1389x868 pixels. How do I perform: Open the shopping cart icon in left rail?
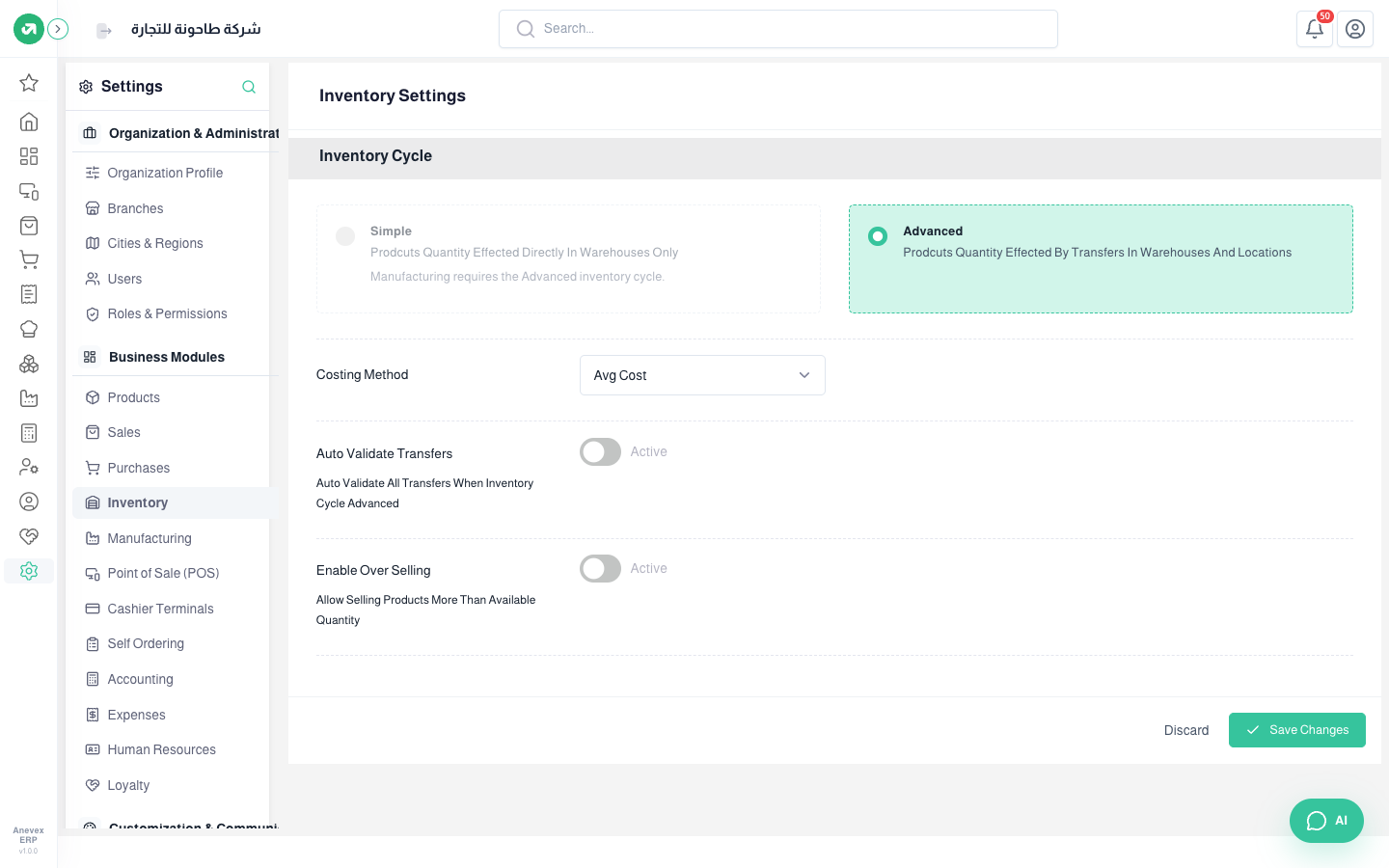(x=29, y=259)
